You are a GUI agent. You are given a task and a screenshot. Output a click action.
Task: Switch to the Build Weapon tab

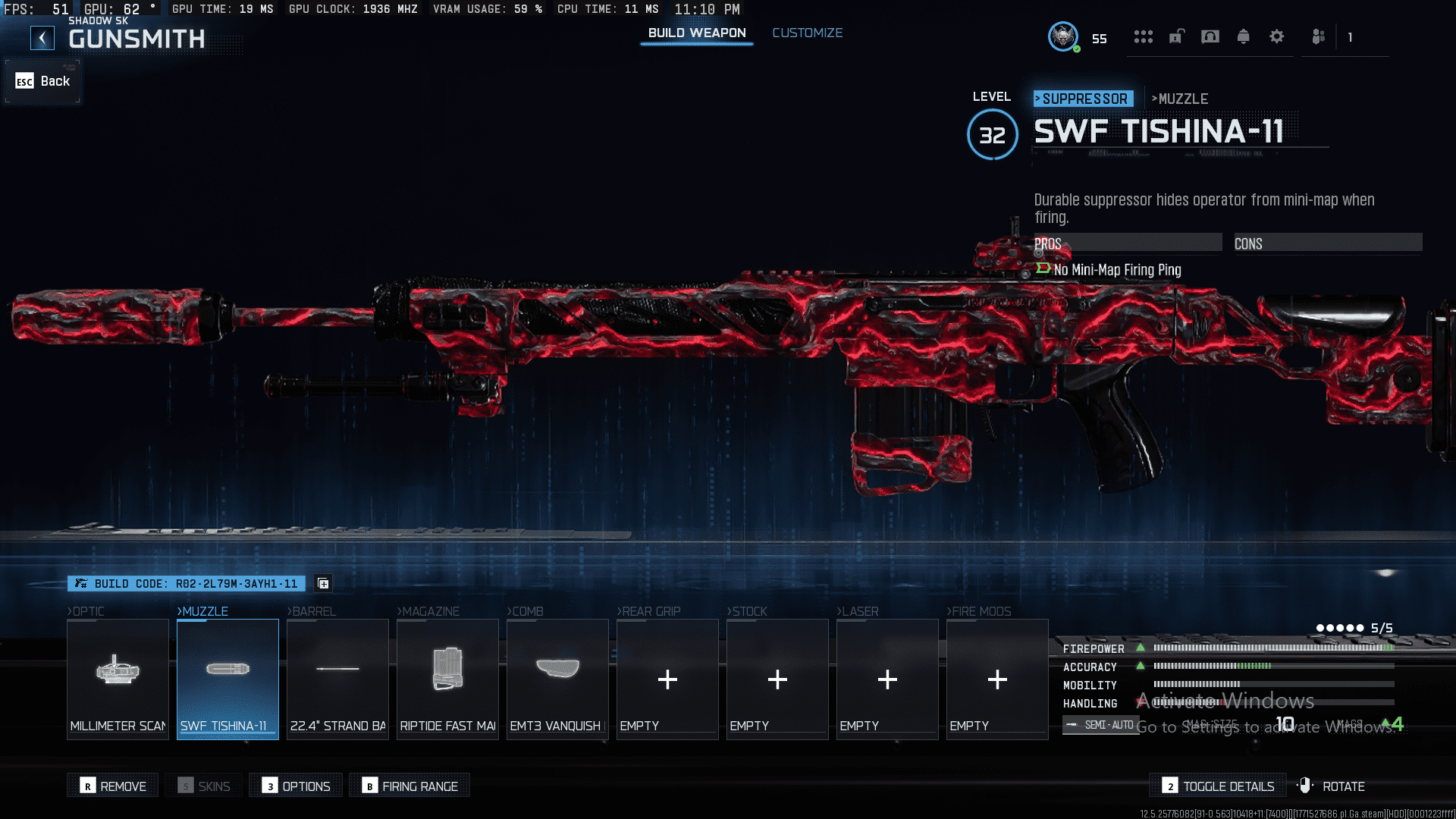pyautogui.click(x=697, y=33)
